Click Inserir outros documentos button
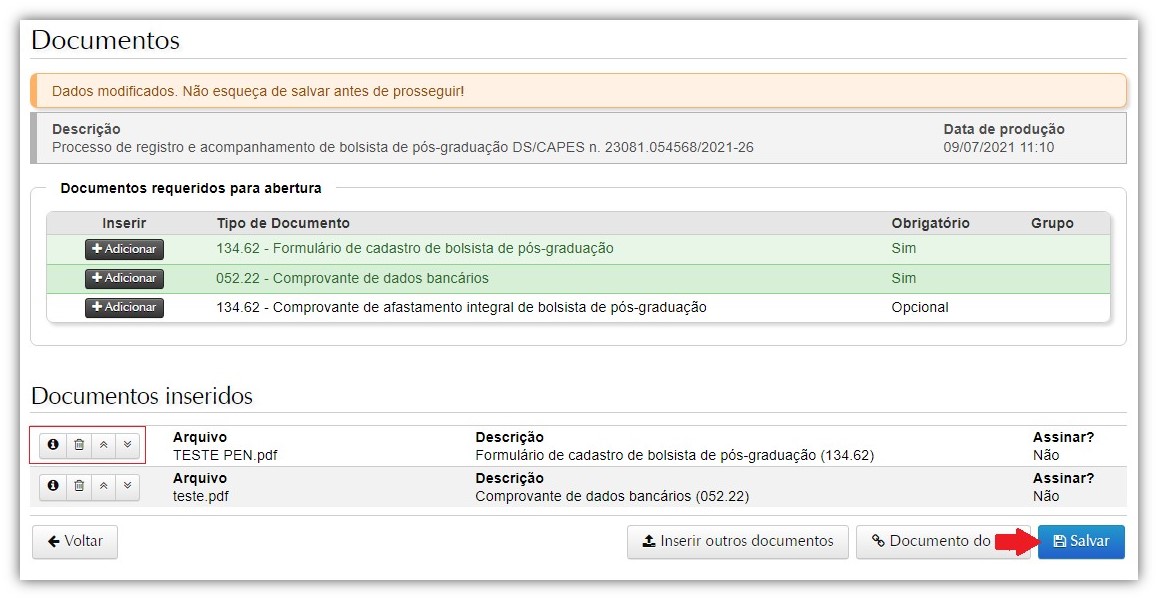The height and width of the screenshot is (600, 1158). [738, 541]
